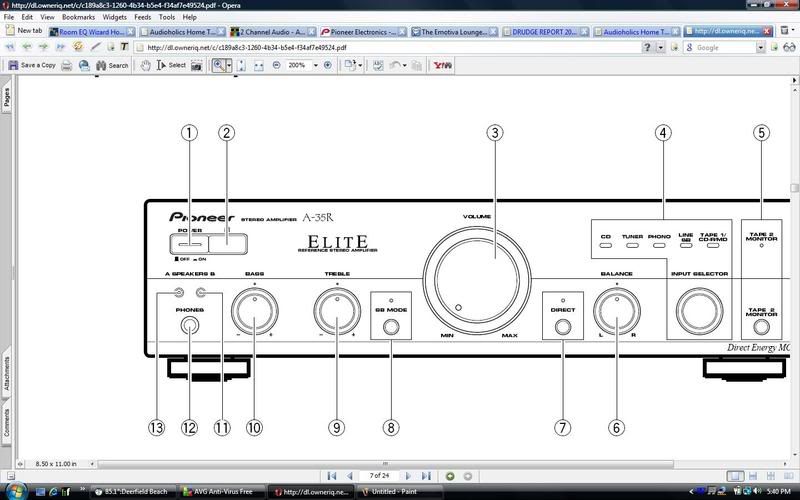This screenshot has height=500, width=800.
Task: Choose the Snapshot camera tool
Action: point(196,65)
